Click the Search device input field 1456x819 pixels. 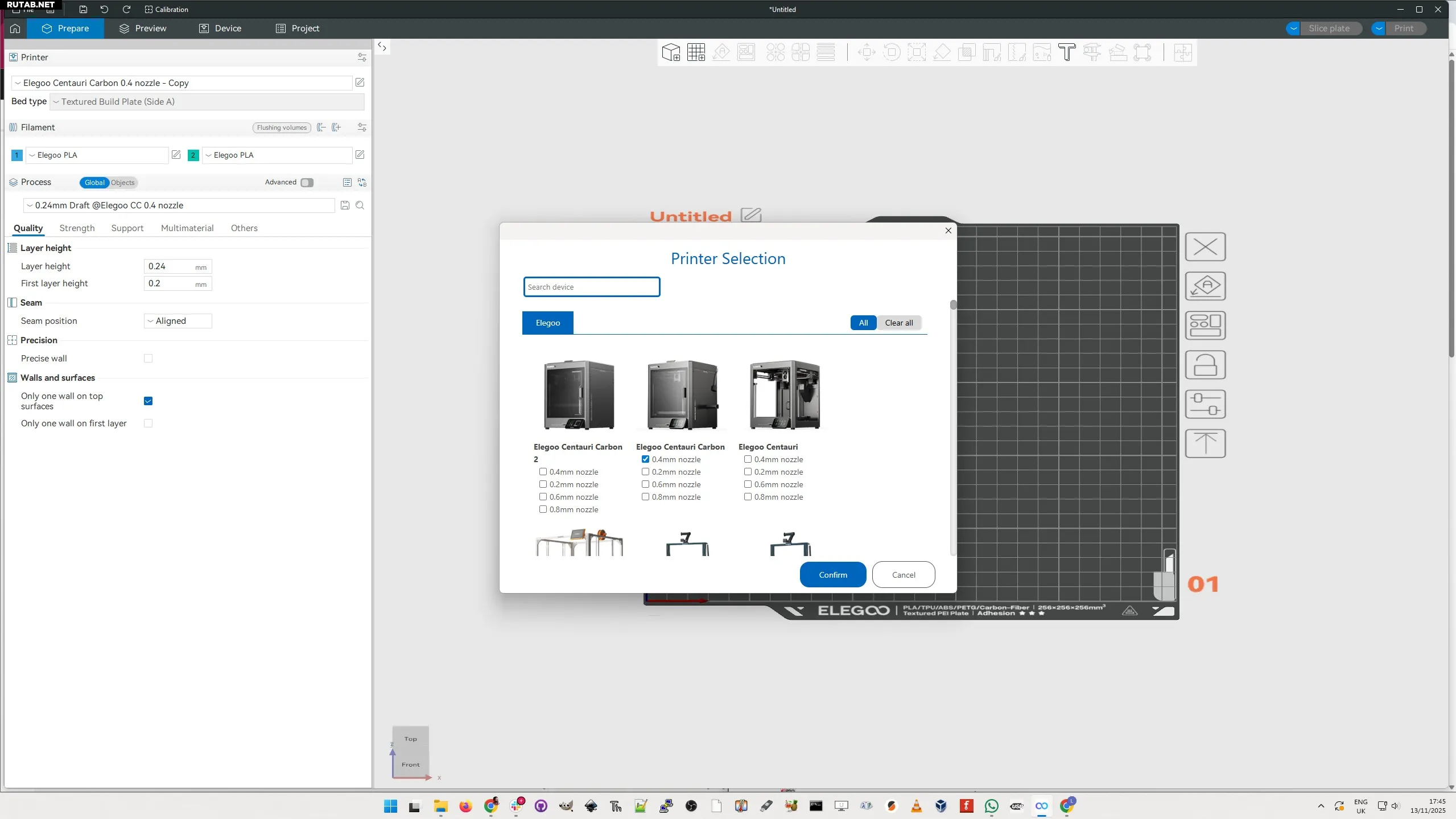[591, 287]
